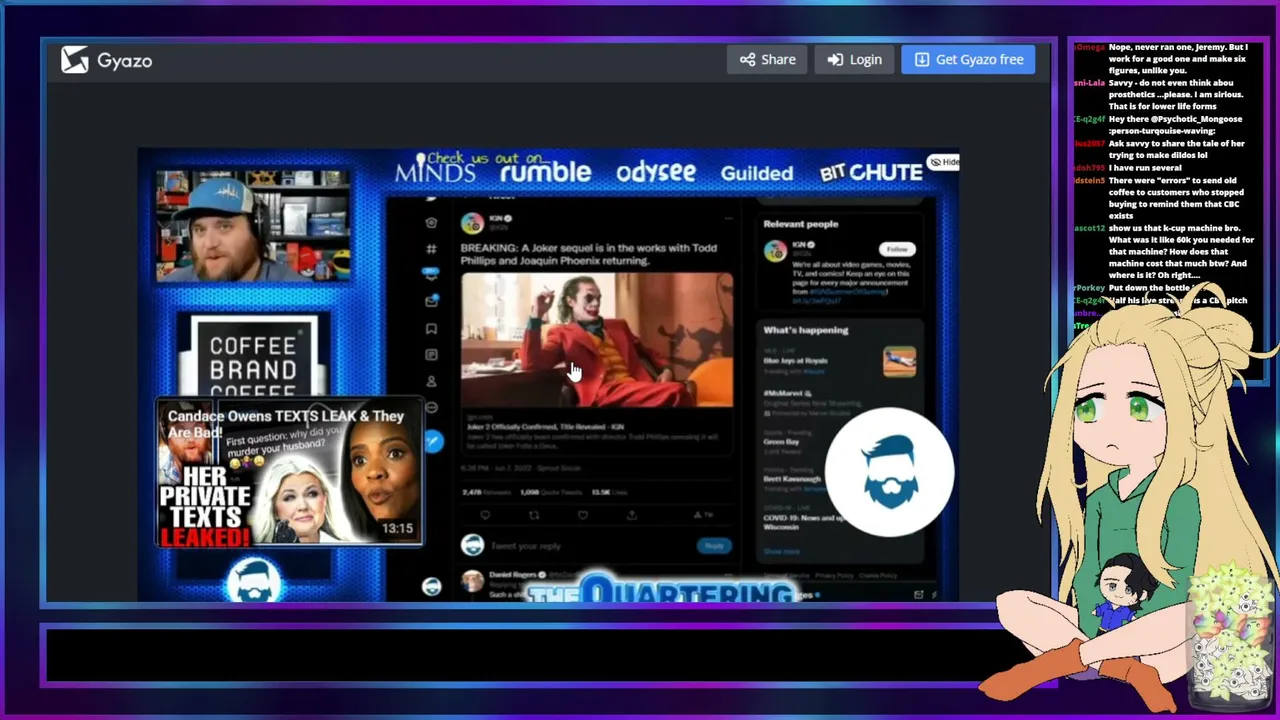Click the IGN avatar on the tweet
The image size is (1280, 720).
point(472,224)
